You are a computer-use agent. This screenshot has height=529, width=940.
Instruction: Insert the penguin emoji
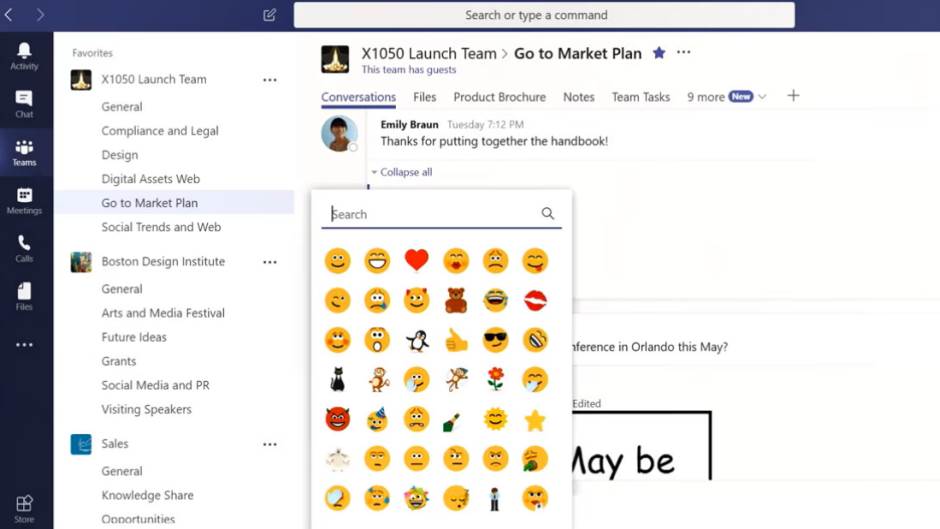pos(417,340)
